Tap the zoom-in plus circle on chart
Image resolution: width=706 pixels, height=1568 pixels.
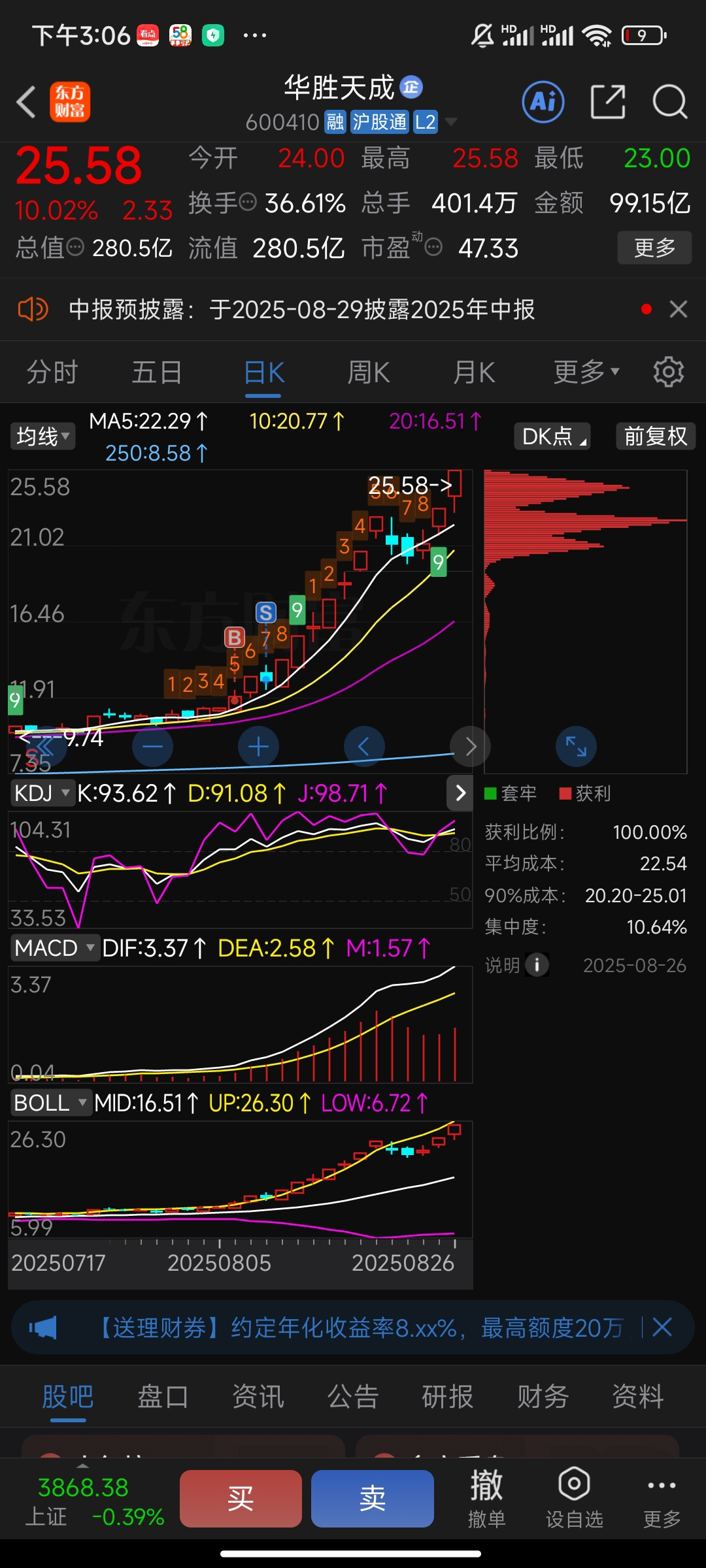[x=259, y=746]
